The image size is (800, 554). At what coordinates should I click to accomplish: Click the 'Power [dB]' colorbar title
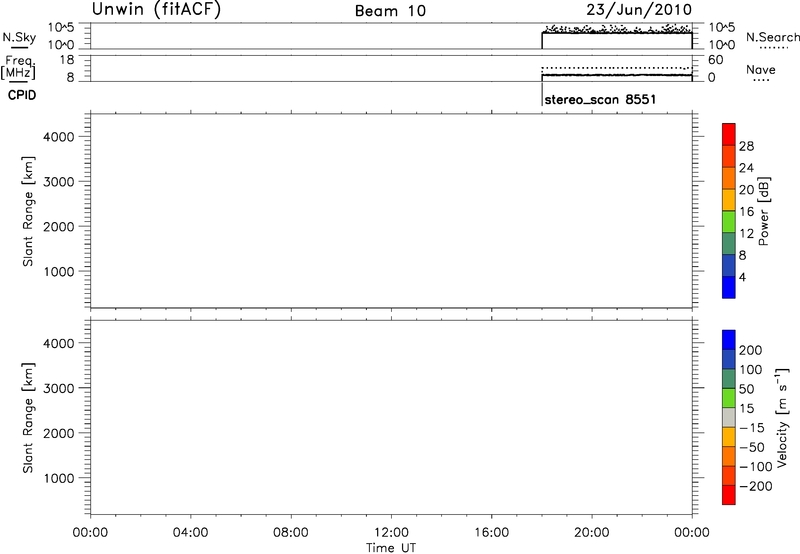pos(764,211)
